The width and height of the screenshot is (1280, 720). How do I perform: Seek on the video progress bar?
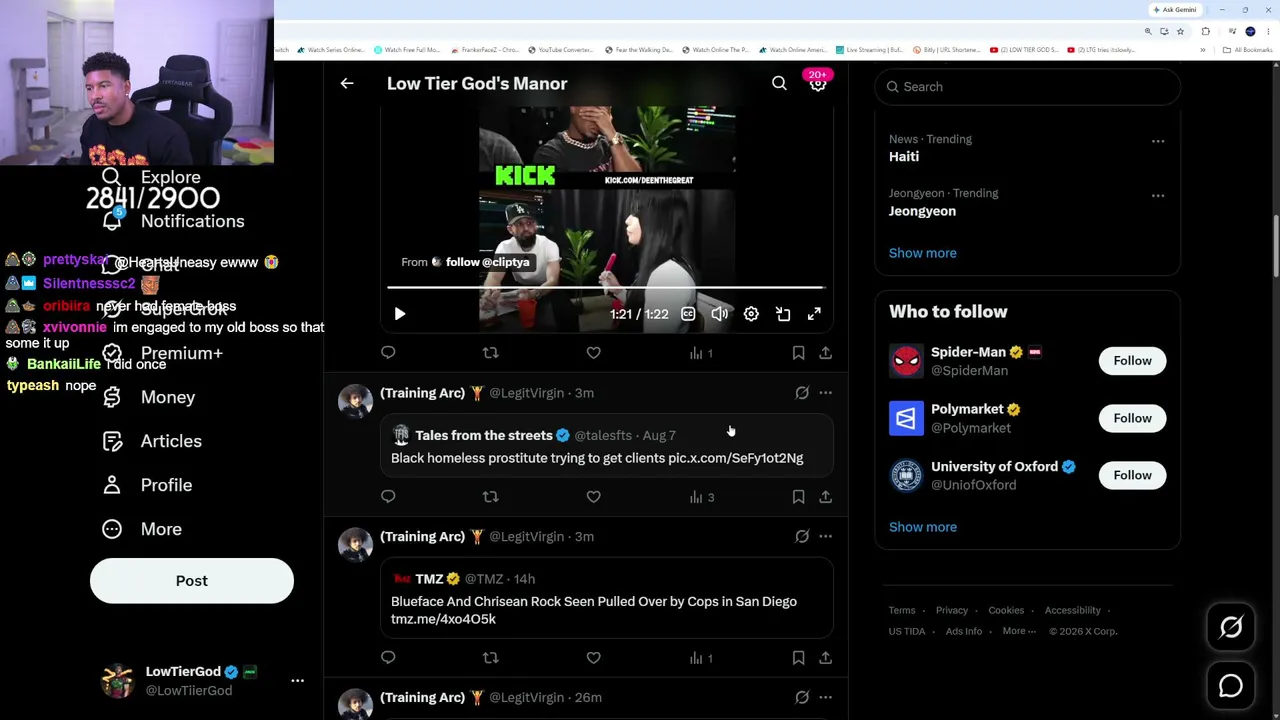[605, 288]
